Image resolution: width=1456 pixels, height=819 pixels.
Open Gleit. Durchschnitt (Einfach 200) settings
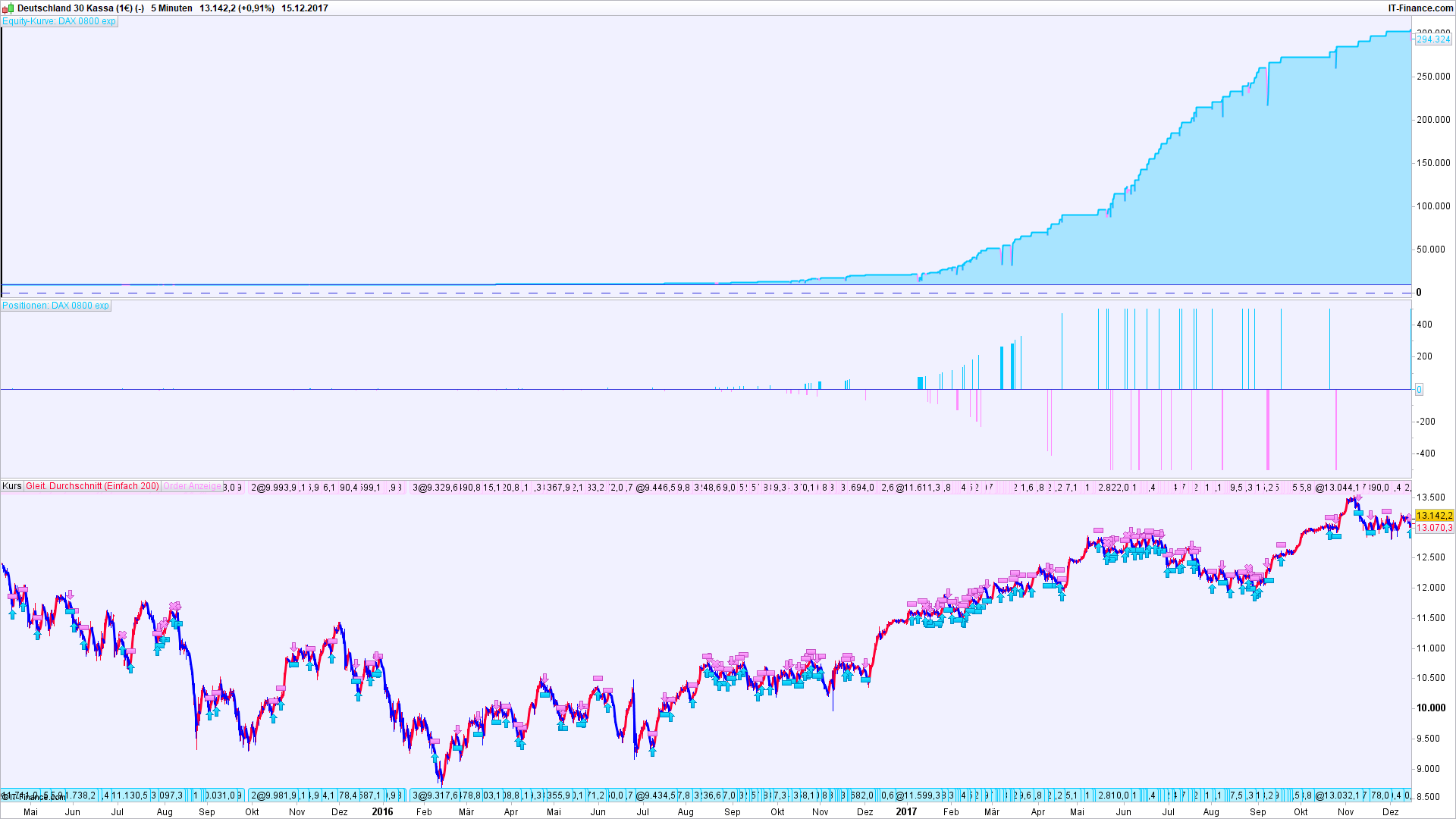point(93,486)
